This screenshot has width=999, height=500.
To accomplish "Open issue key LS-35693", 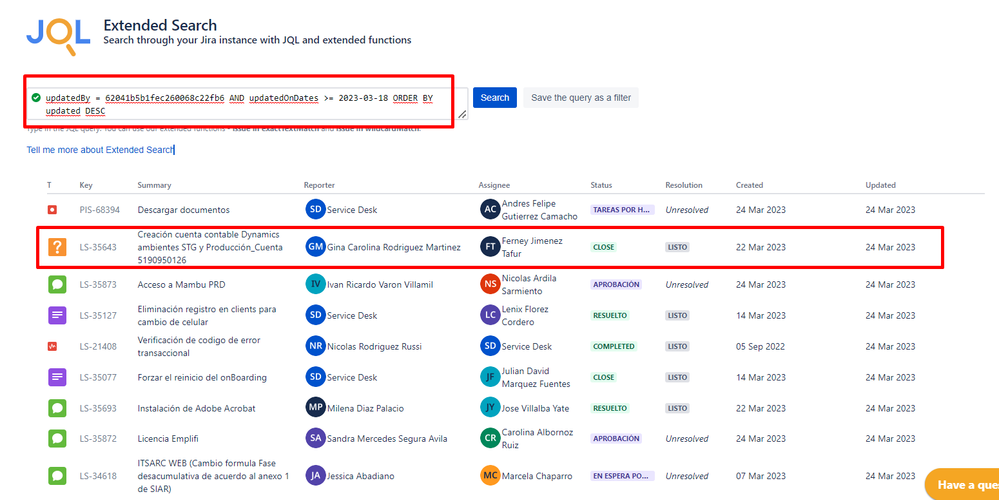I will 98,408.
